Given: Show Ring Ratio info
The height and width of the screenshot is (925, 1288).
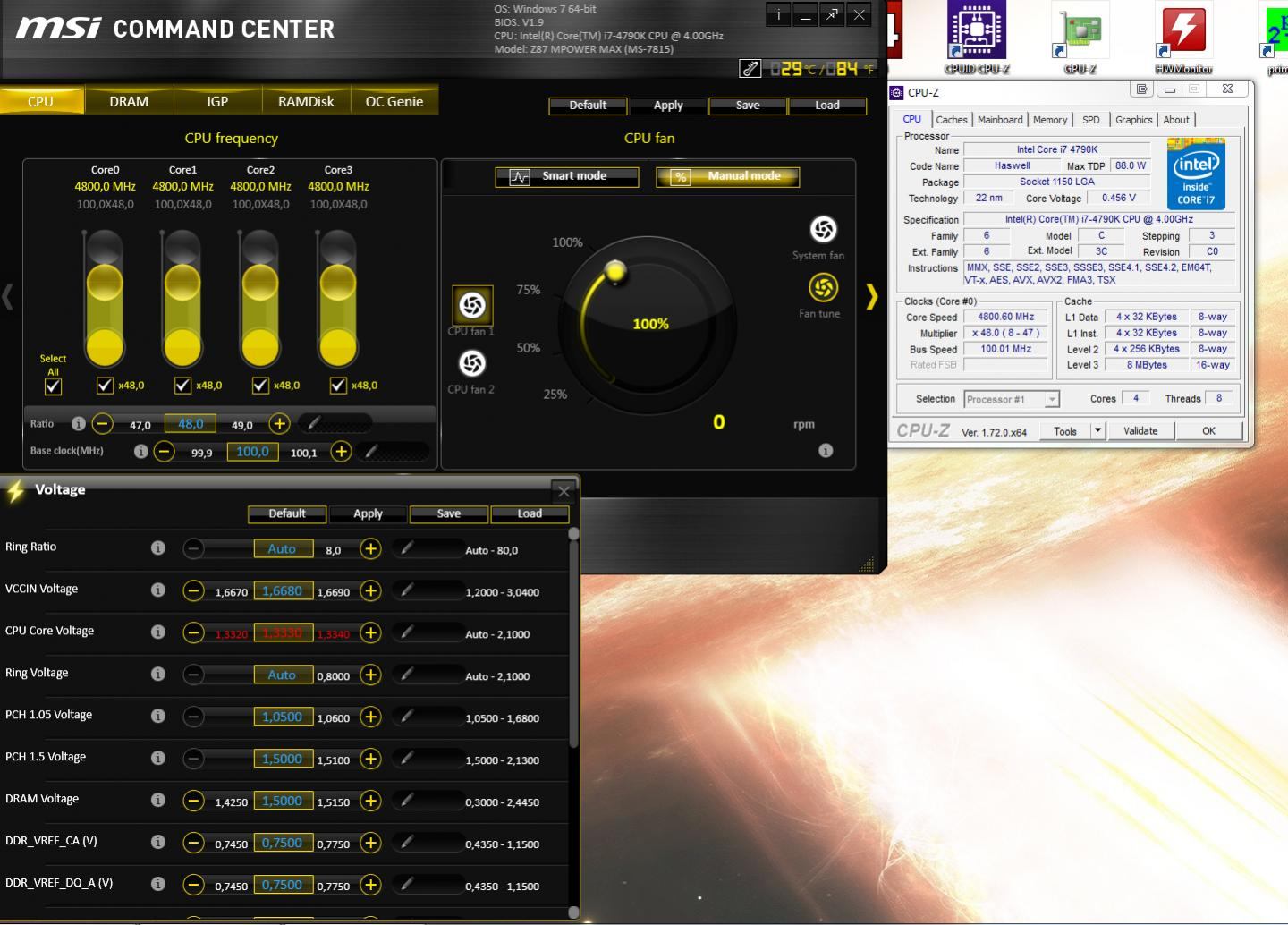Looking at the screenshot, I should pos(158,547).
